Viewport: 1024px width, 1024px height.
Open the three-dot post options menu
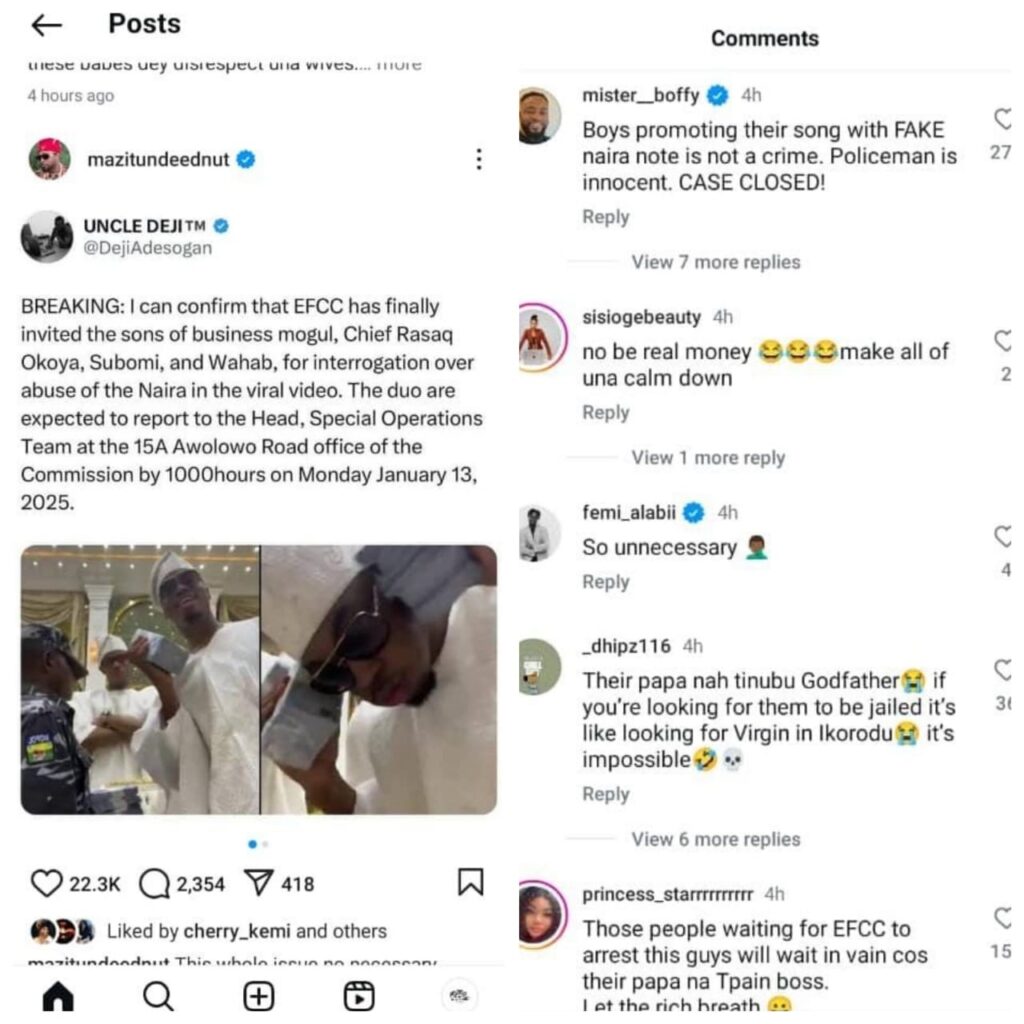point(479,159)
